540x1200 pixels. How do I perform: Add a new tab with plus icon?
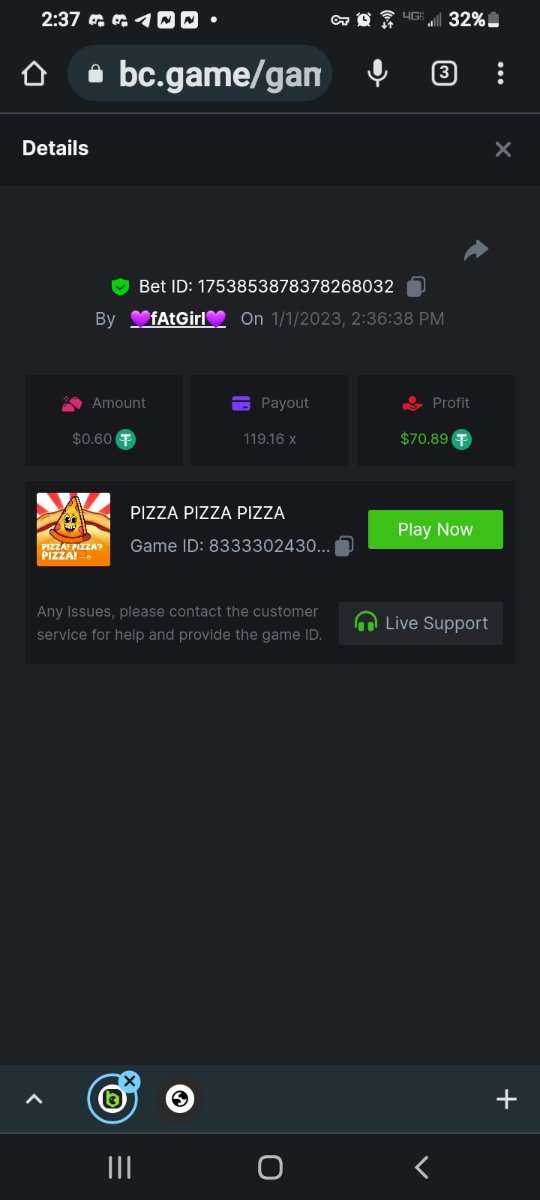[x=506, y=1099]
